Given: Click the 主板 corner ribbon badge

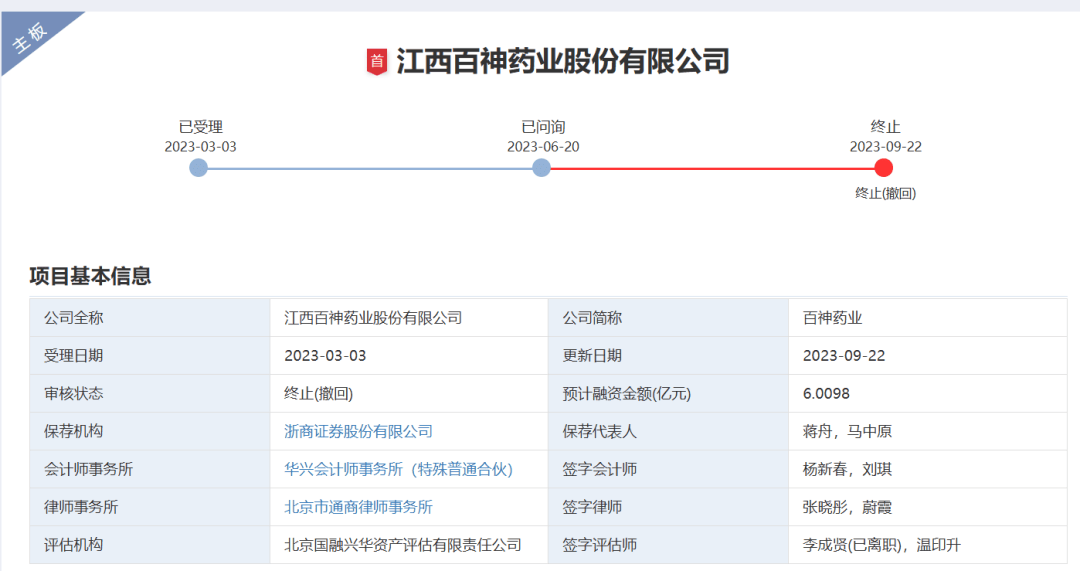Looking at the screenshot, I should (32, 40).
